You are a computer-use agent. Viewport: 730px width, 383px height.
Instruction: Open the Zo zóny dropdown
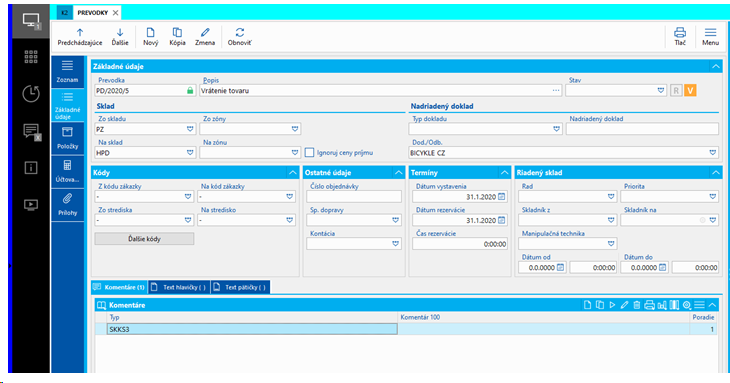coord(295,129)
